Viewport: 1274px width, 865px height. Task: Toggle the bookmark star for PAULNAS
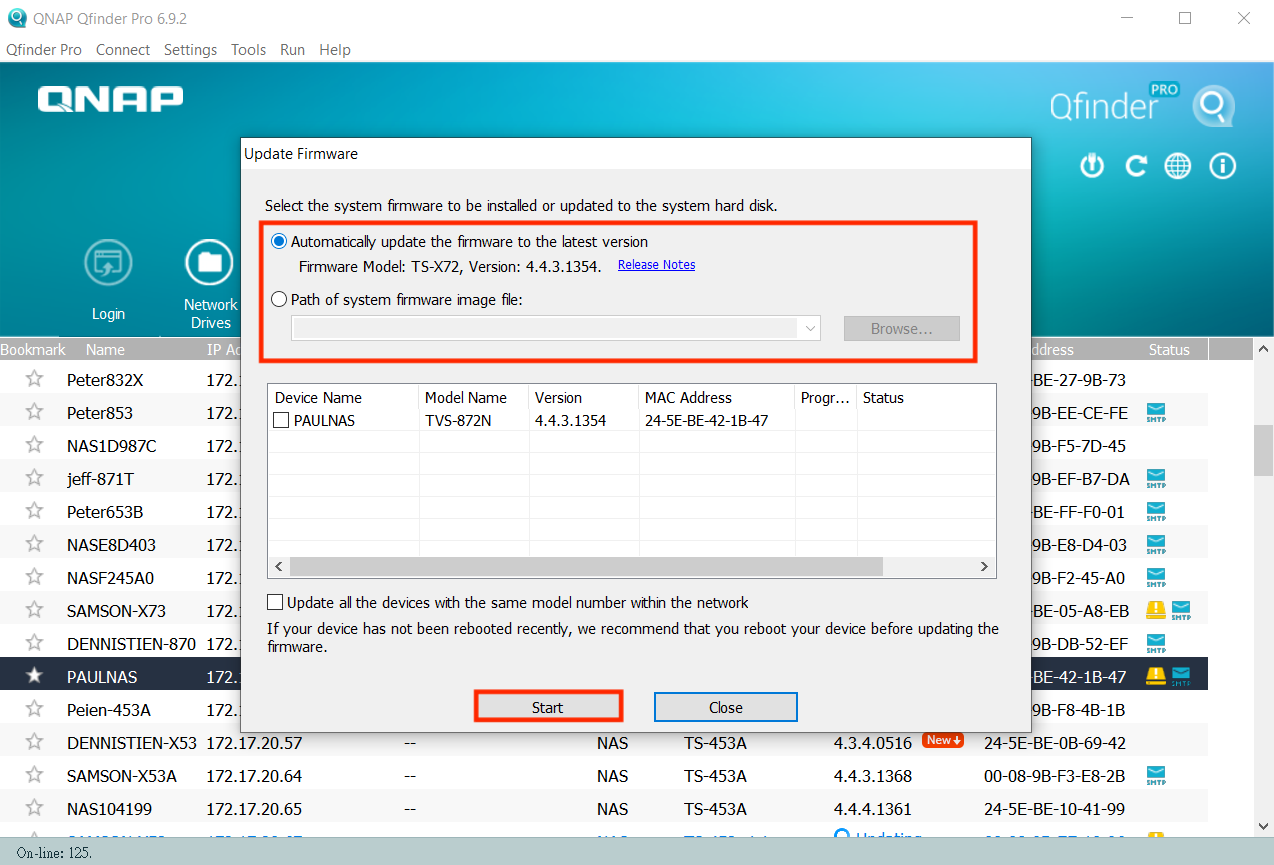pos(35,676)
